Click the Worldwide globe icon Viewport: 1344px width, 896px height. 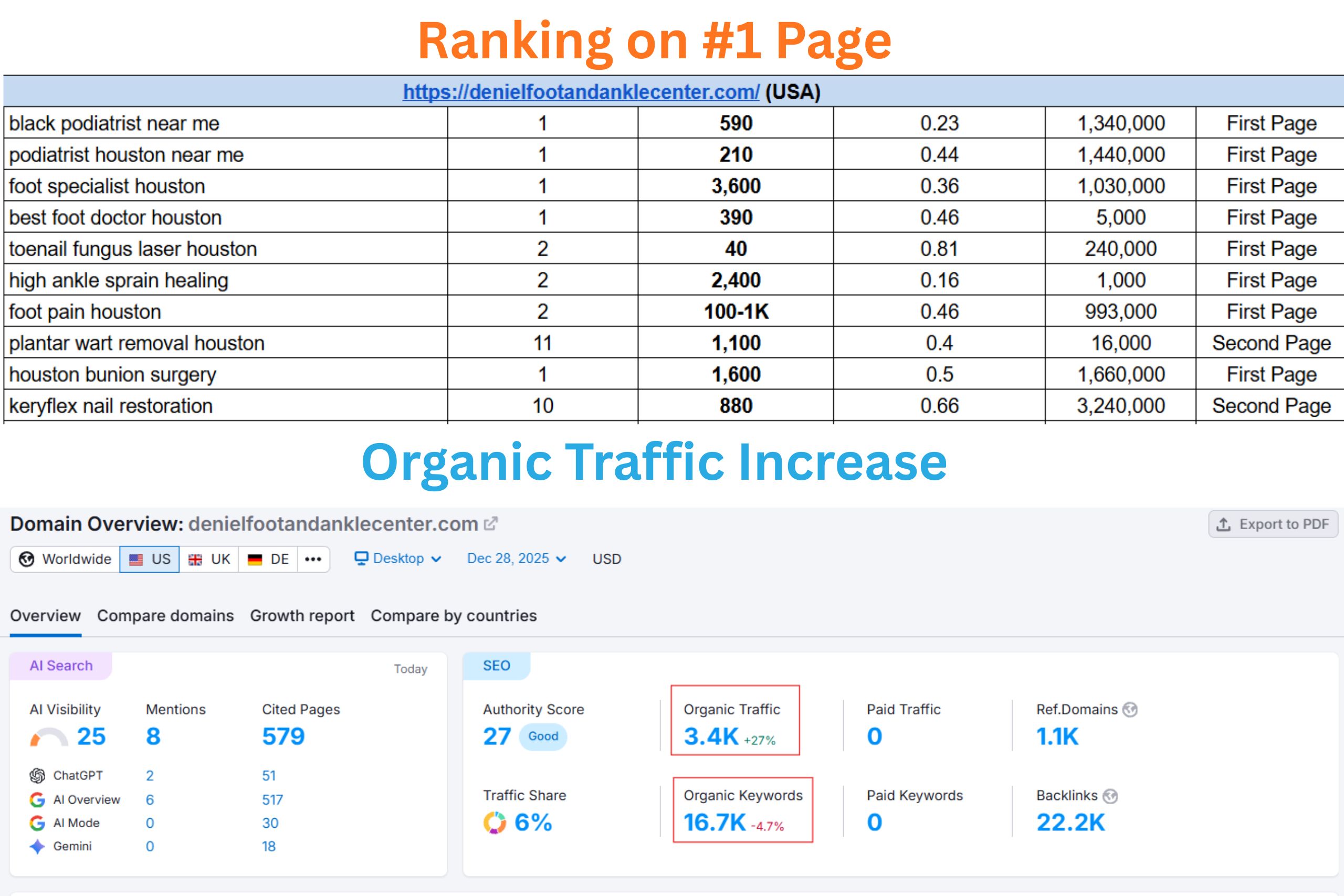click(25, 559)
